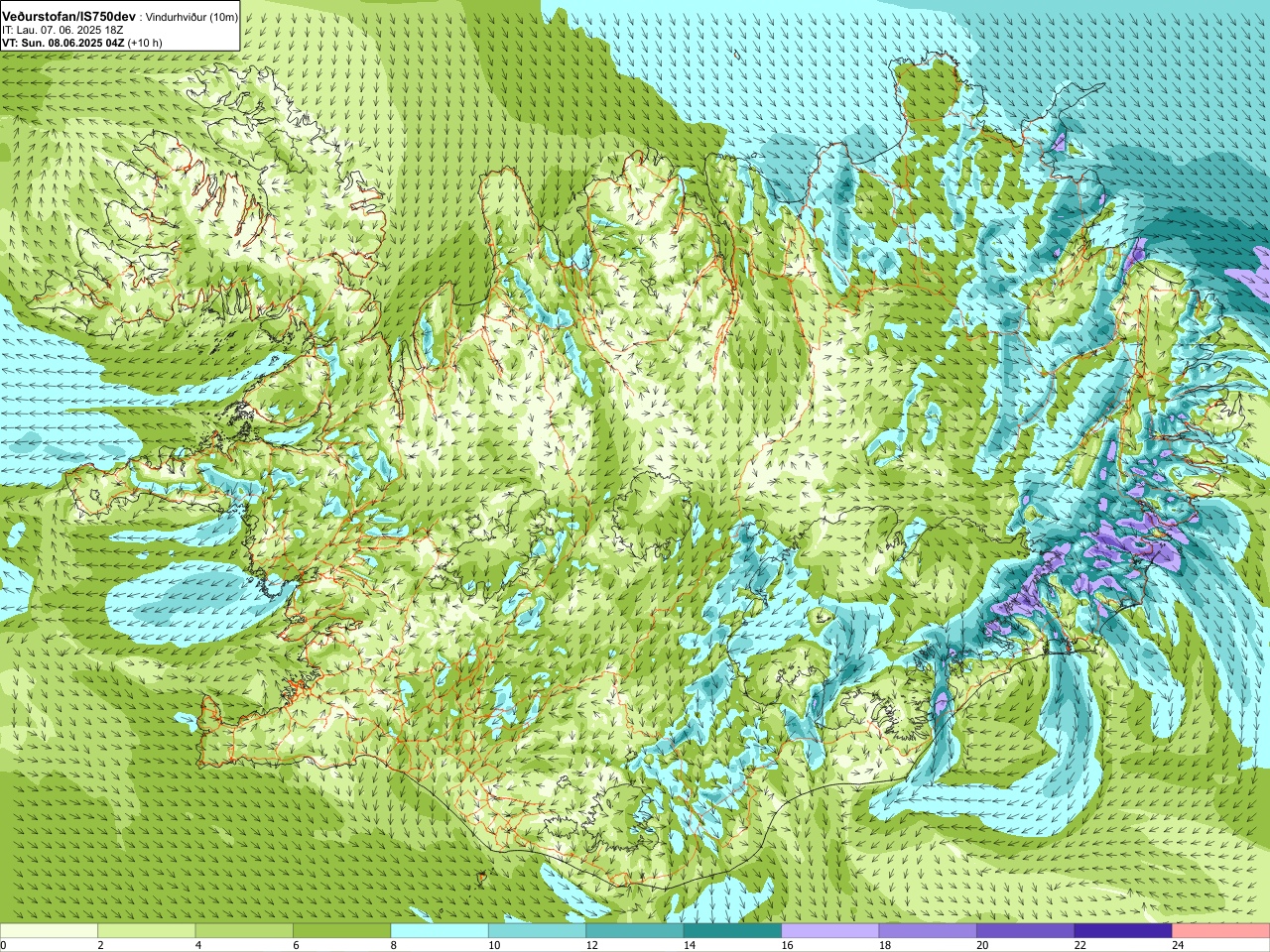Click the legend scale label '10'
Image resolution: width=1270 pixels, height=952 pixels.
tap(493, 945)
